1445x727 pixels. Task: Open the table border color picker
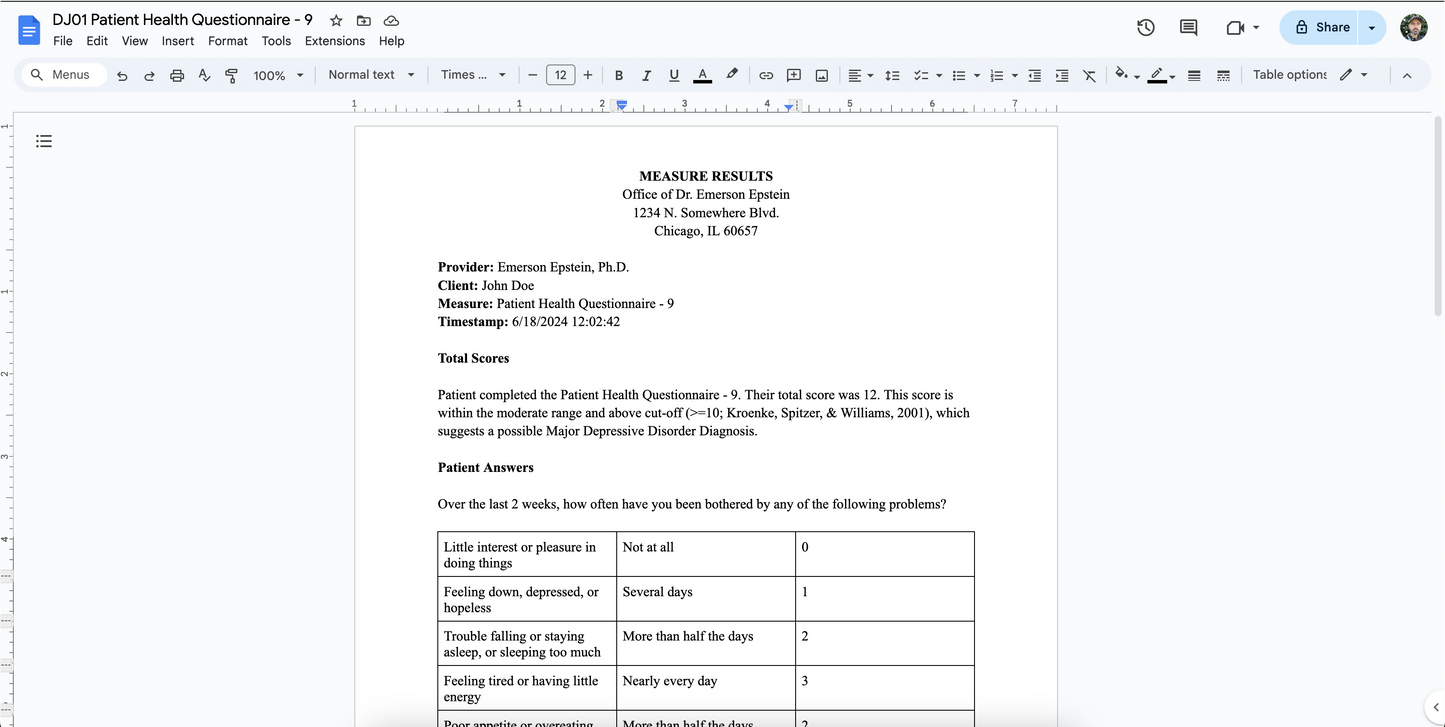[x=1158, y=75]
